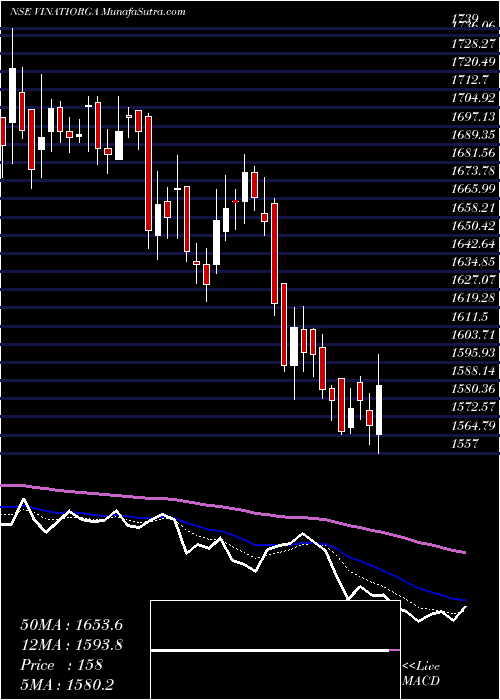Click the 1611.5 price axis label
The image size is (500, 700).
point(469,317)
